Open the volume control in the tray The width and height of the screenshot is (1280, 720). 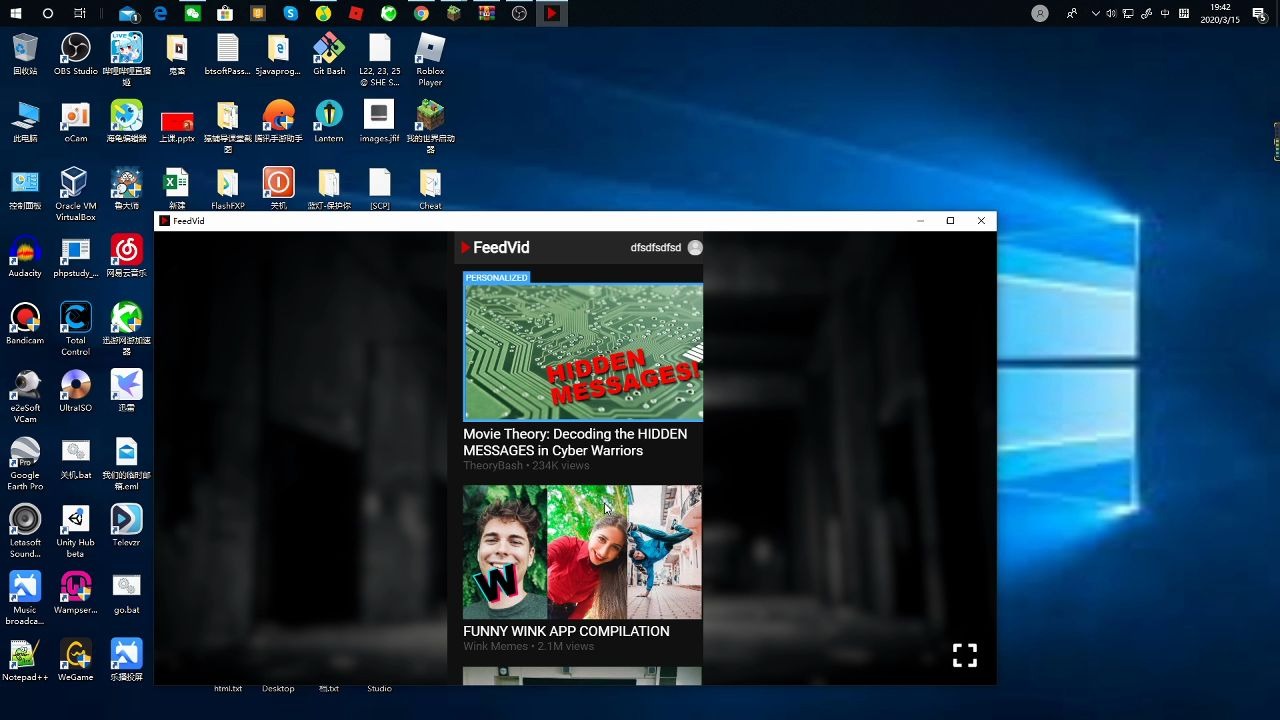(x=1112, y=14)
